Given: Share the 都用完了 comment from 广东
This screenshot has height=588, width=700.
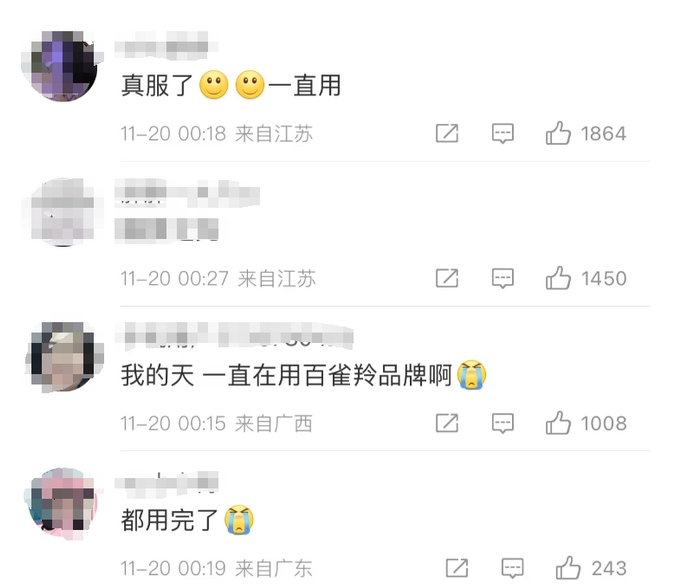Looking at the screenshot, I should tap(457, 568).
